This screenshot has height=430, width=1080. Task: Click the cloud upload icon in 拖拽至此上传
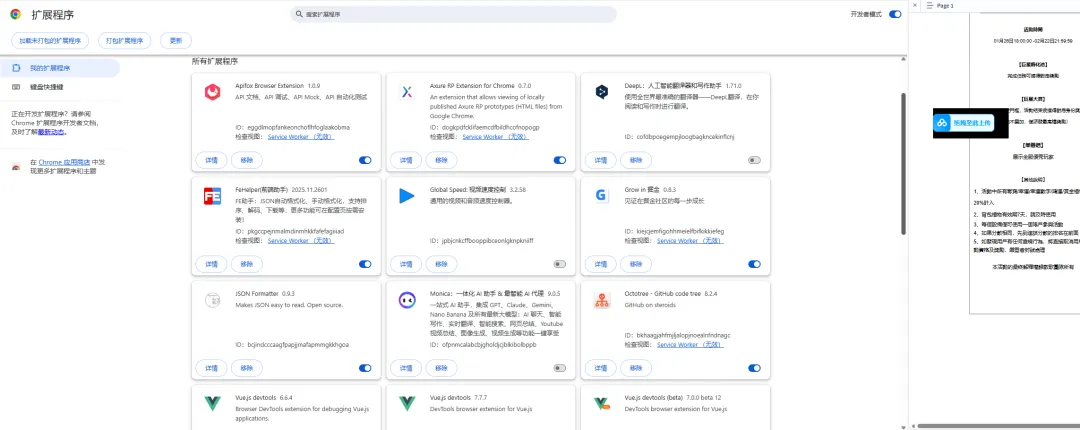[x=942, y=123]
